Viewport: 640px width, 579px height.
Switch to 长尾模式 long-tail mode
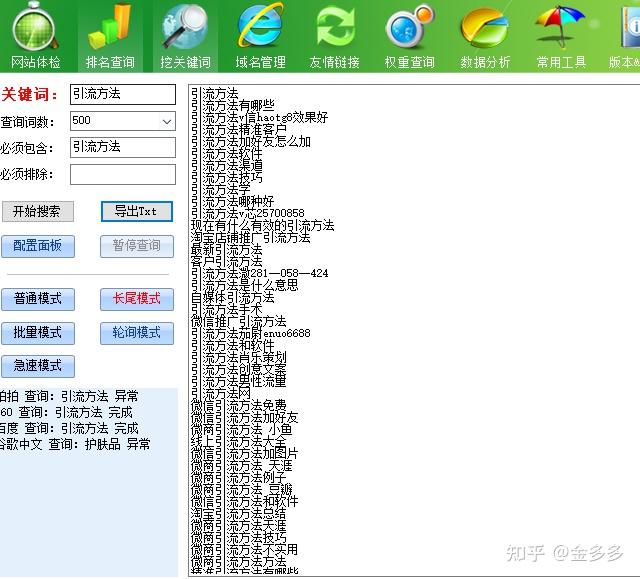click(137, 299)
